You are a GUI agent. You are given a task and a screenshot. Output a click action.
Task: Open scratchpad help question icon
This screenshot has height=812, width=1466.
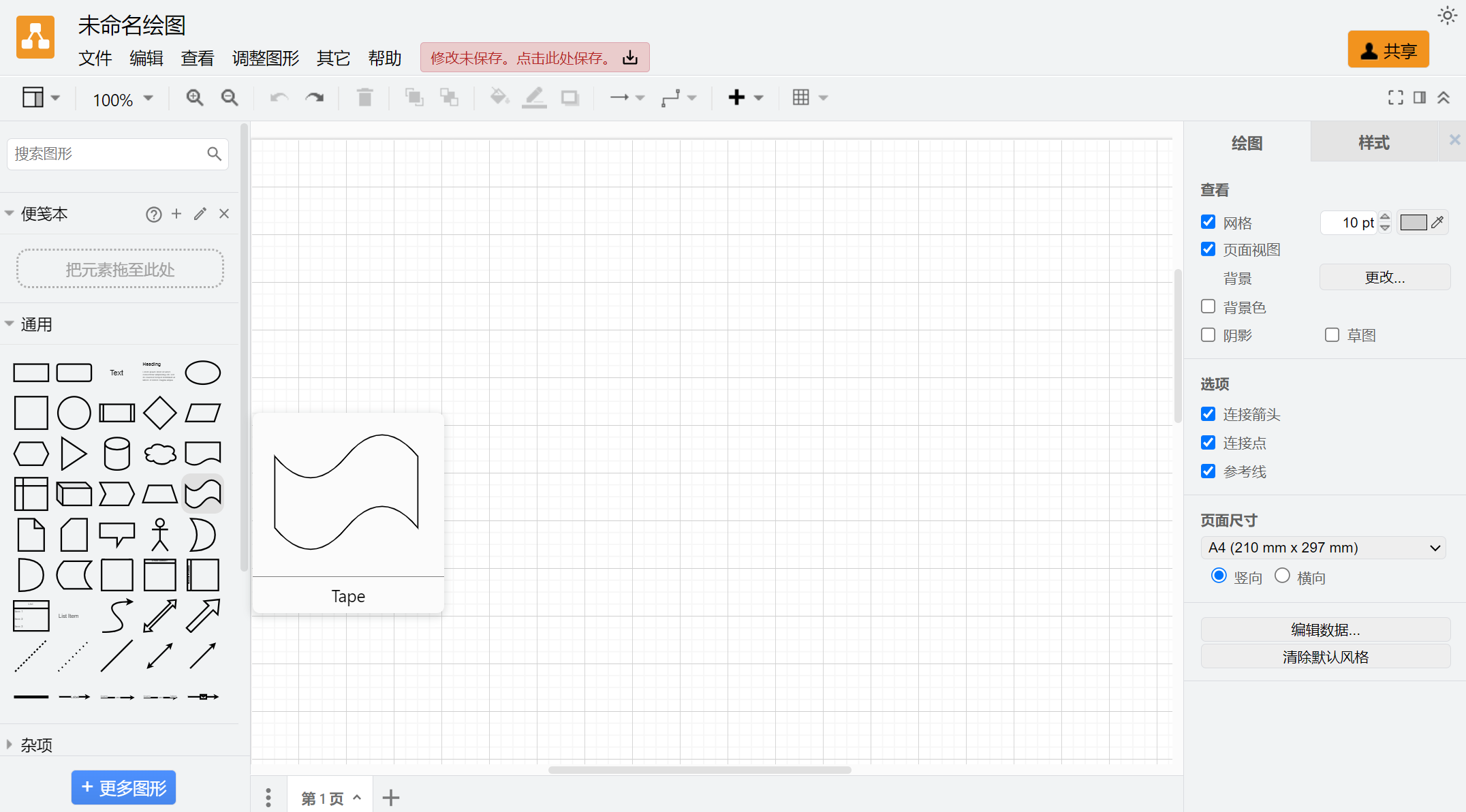click(154, 215)
